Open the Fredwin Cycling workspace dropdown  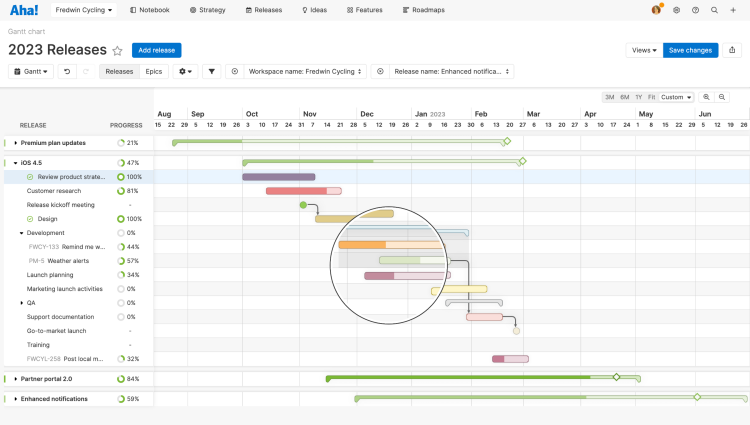[x=84, y=10]
